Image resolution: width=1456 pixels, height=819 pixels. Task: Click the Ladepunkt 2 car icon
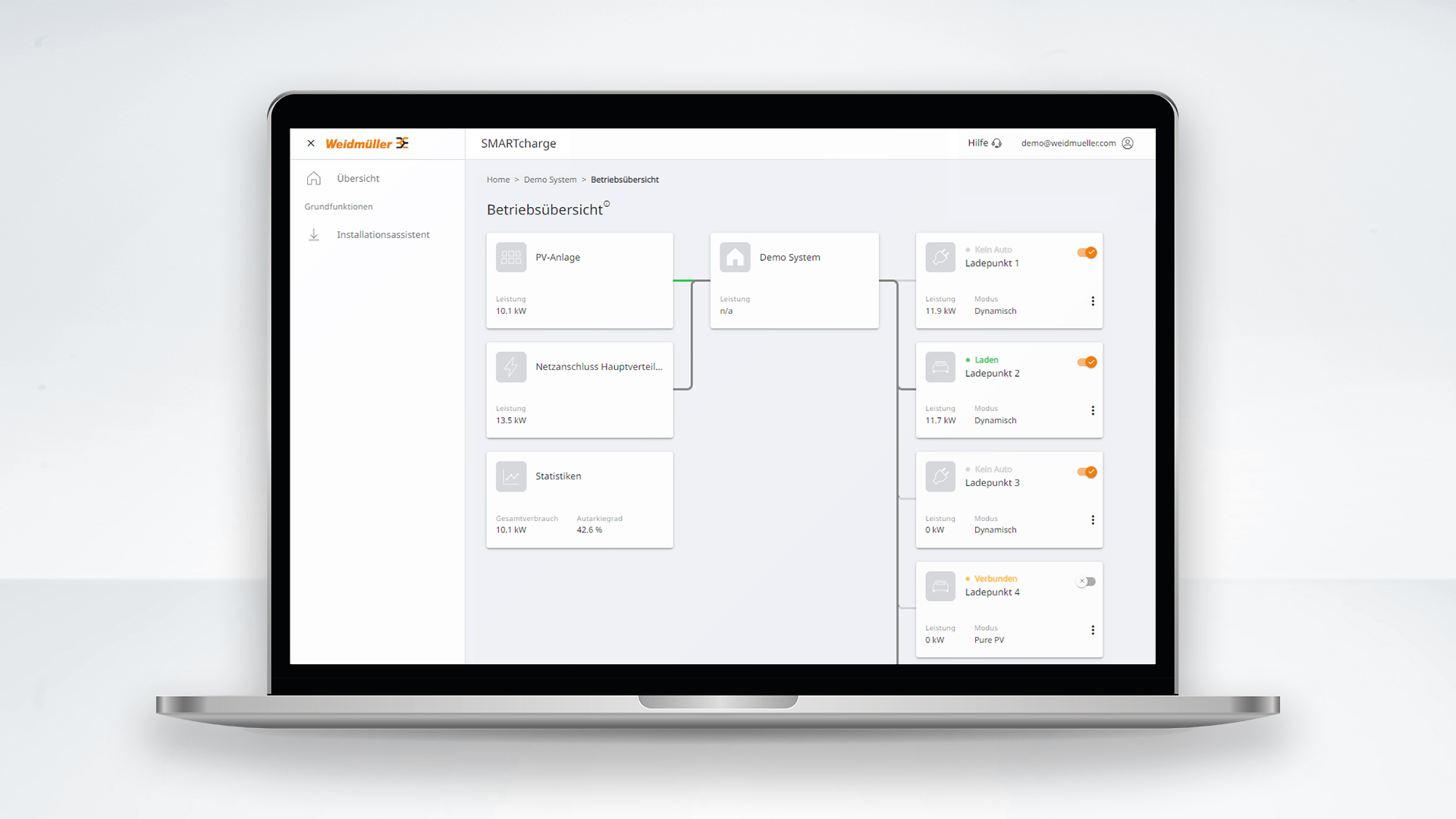point(940,367)
